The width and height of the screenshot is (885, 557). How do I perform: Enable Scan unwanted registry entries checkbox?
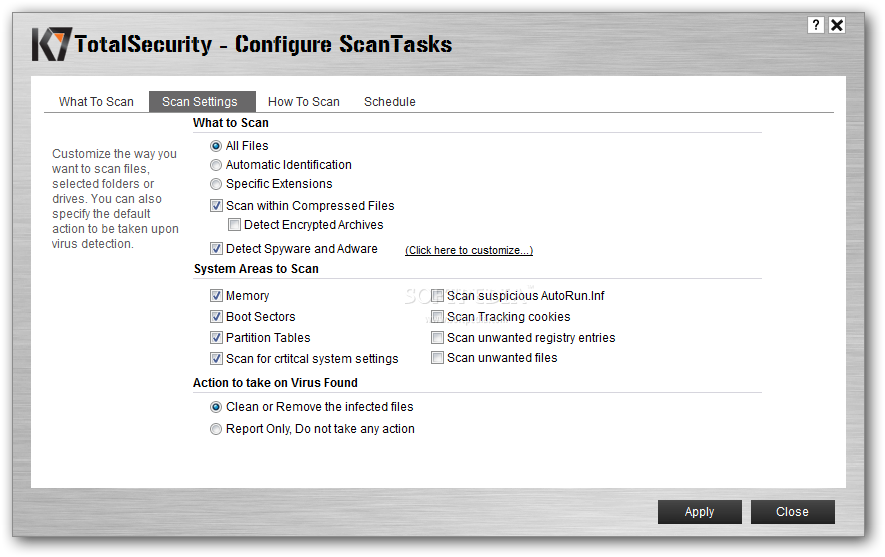click(437, 337)
